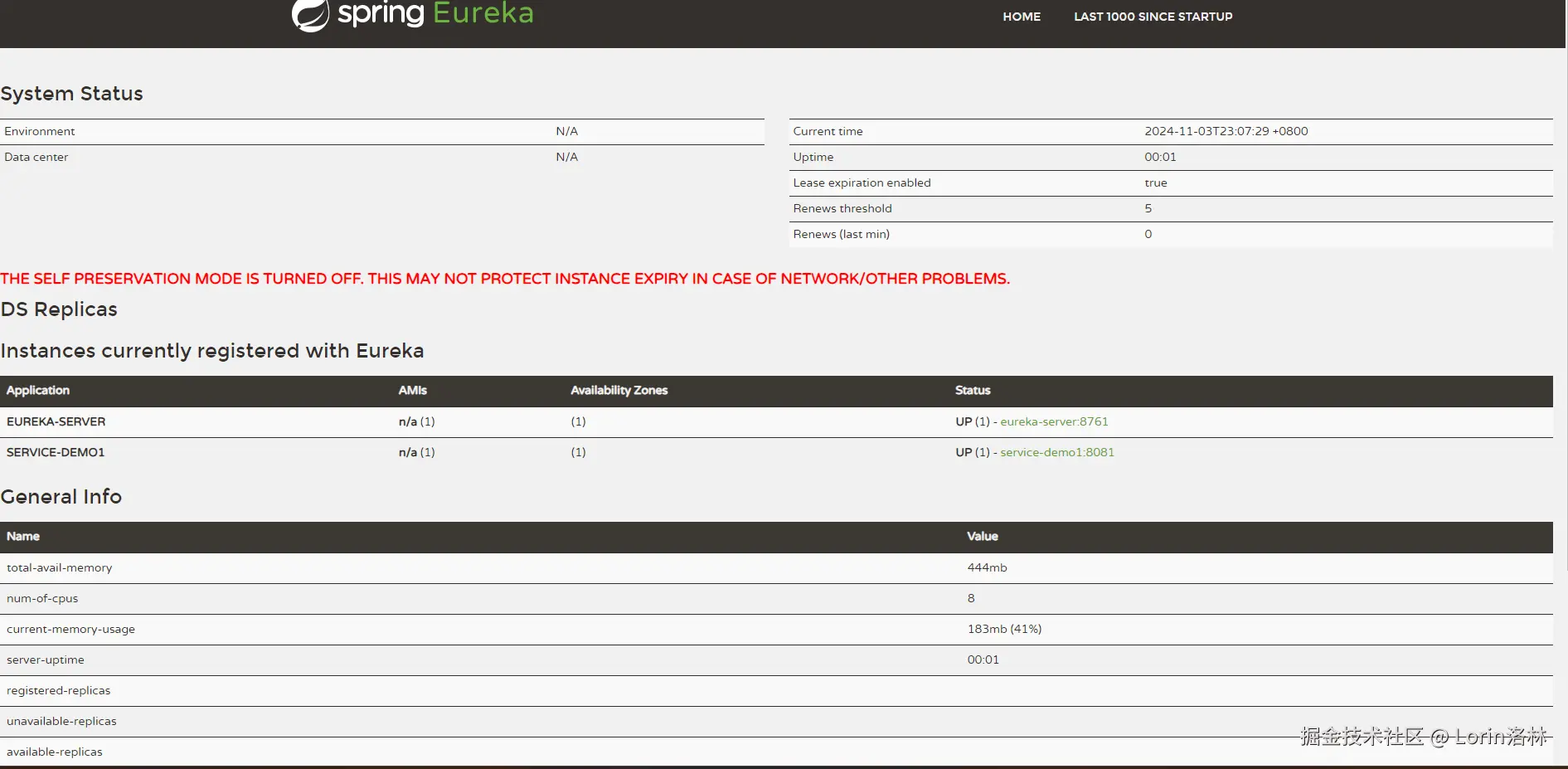Screen dimensions: 1568x769
Task: Select the Environment N/A value
Action: click(567, 131)
